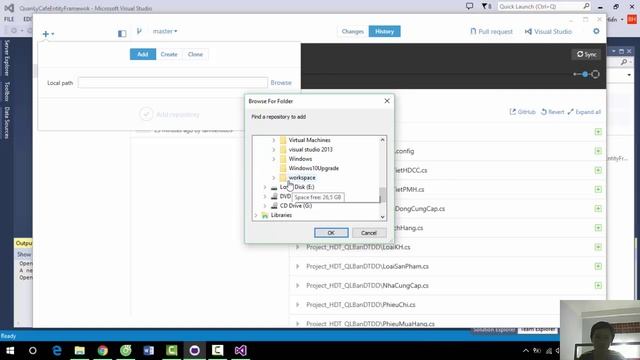
Task: Open repository in Visual Studio
Action: coord(548,31)
